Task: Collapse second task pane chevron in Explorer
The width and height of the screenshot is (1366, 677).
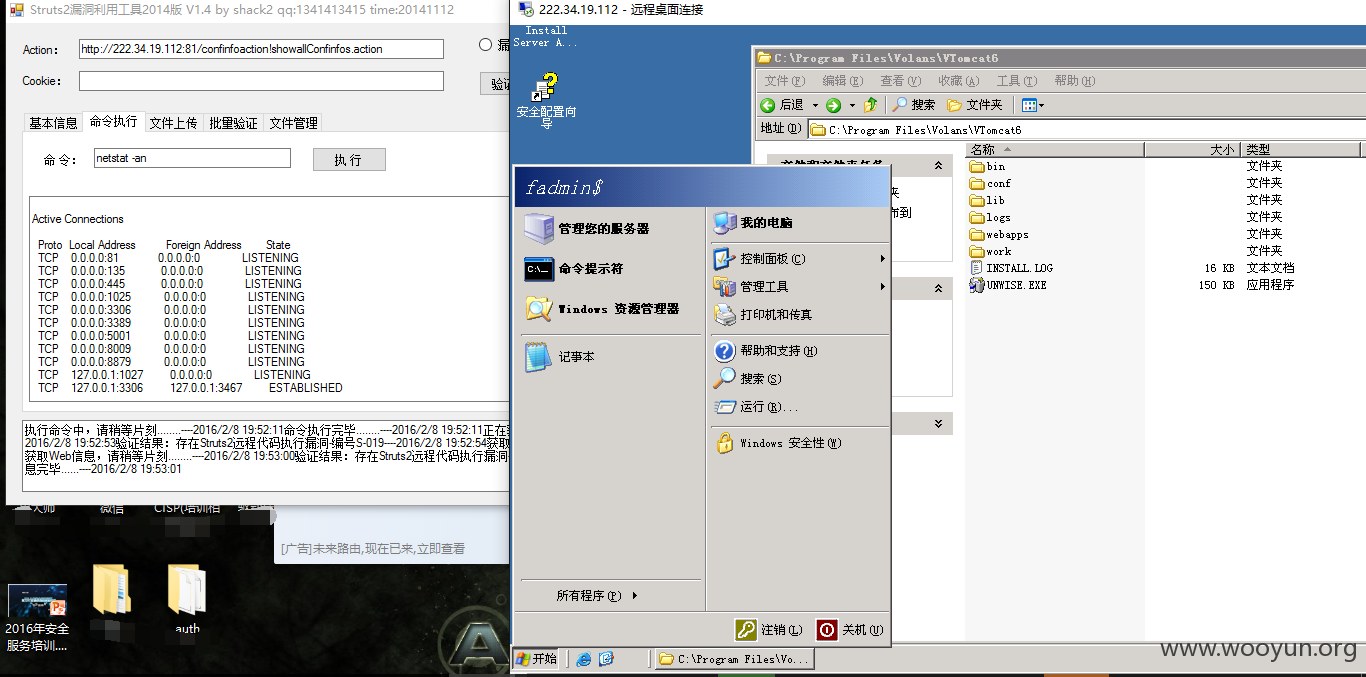Action: tap(938, 288)
